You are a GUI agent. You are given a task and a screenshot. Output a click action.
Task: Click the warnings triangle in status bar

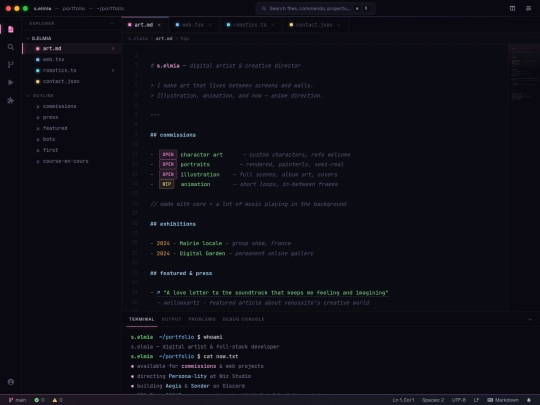click(x=57, y=400)
